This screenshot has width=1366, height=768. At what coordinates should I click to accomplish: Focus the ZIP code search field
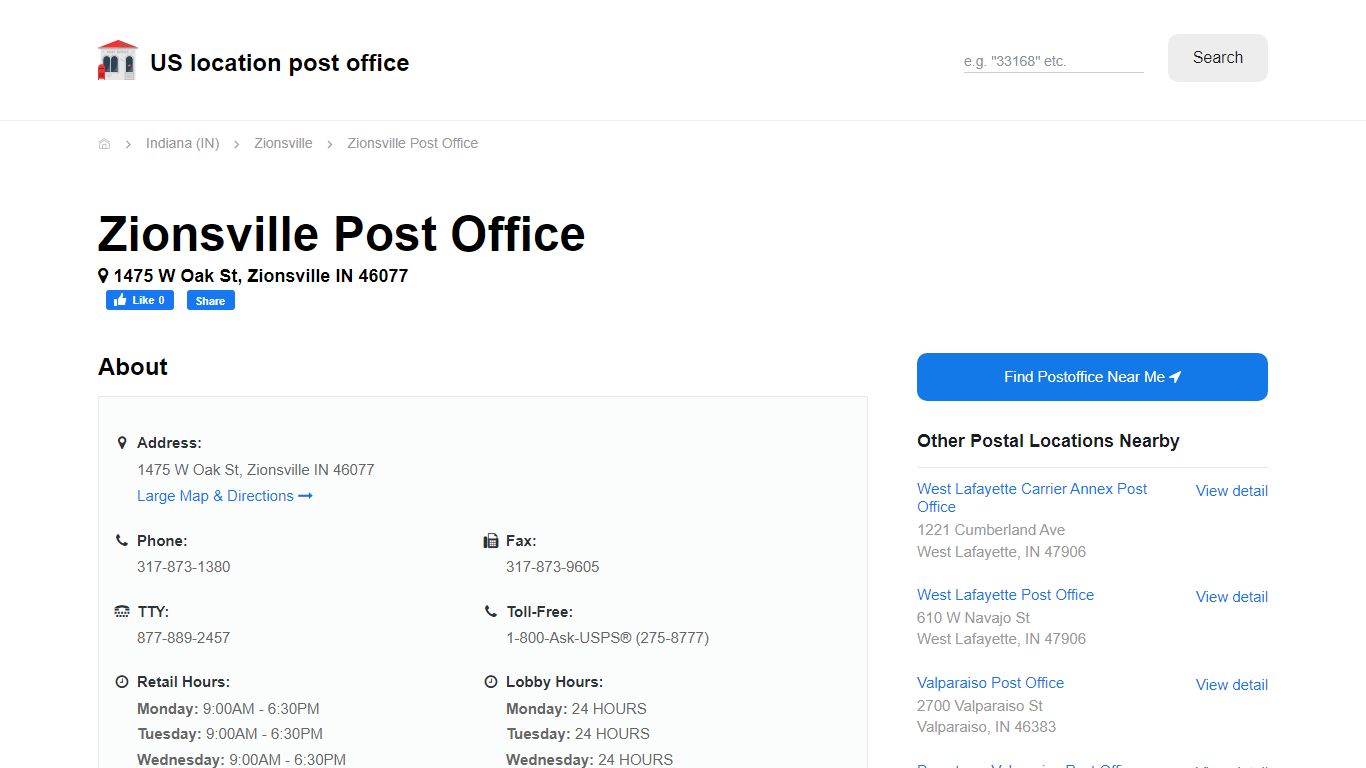coord(1053,61)
